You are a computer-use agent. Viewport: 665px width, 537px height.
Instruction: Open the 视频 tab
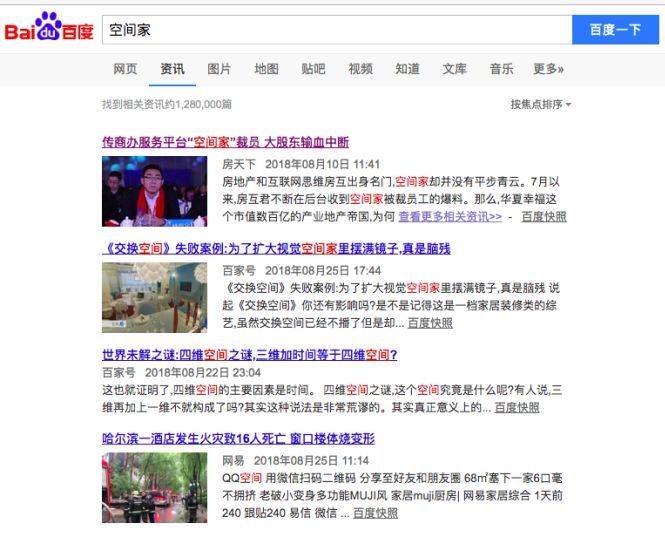[360, 69]
